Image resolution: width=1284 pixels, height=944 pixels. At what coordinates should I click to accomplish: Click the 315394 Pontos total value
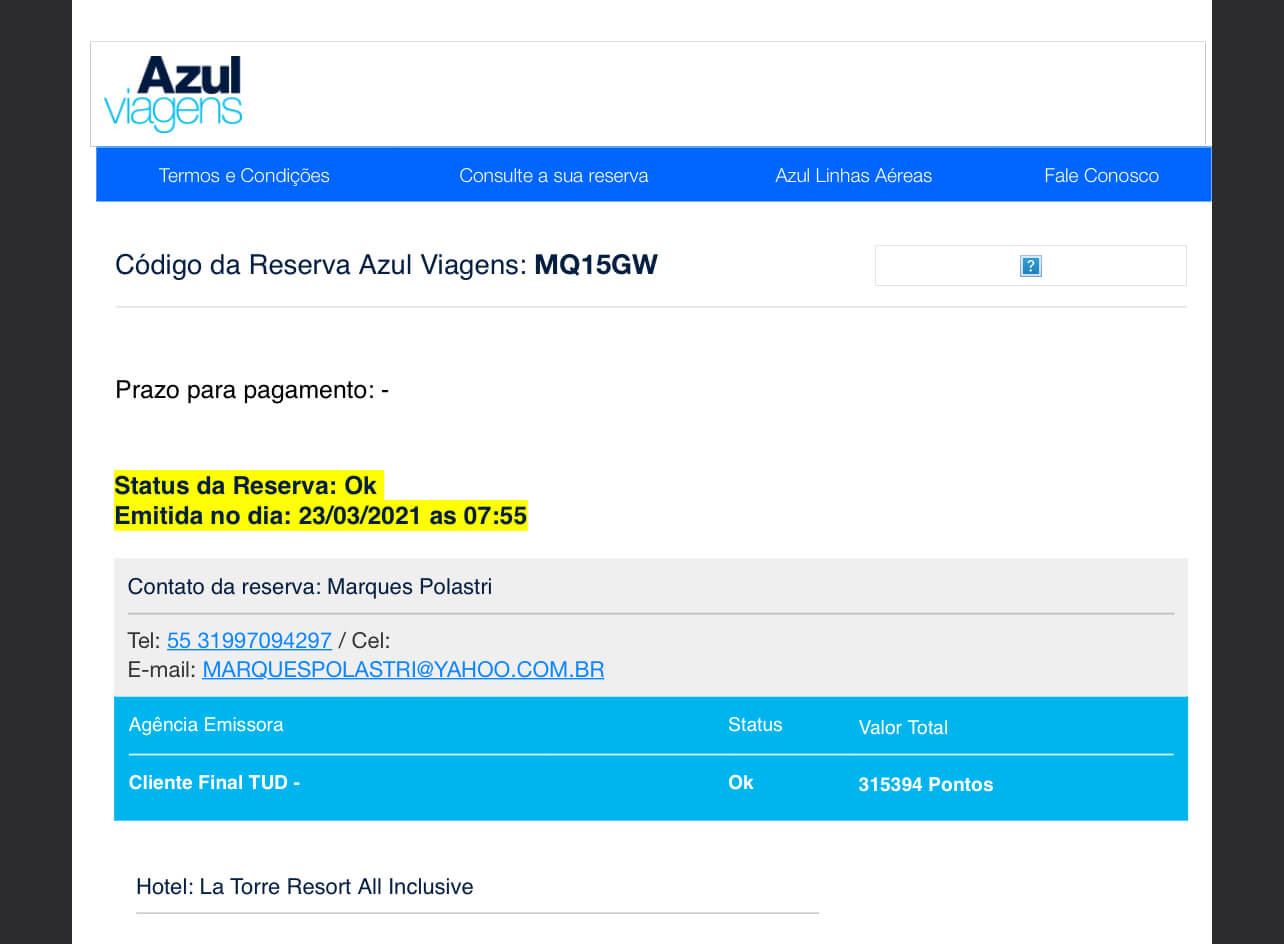(925, 785)
